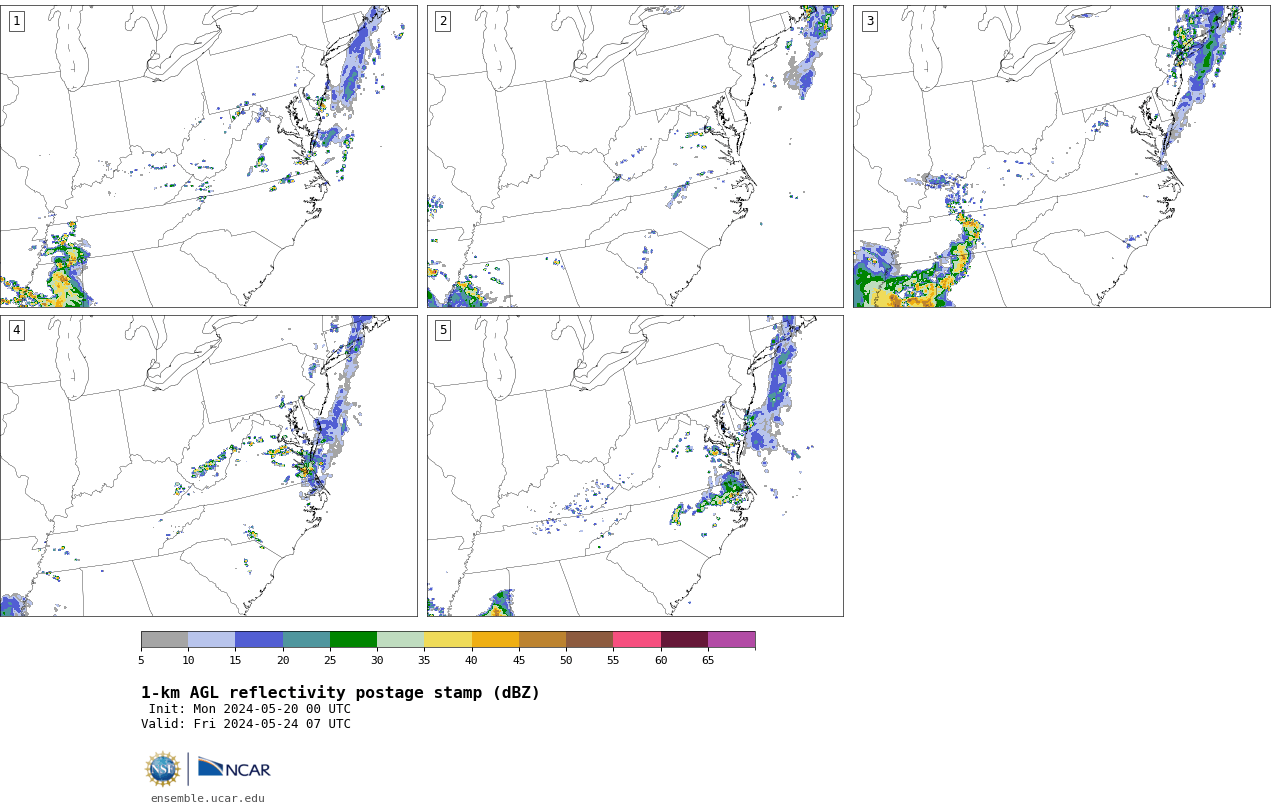This screenshot has width=1280, height=809.
Task: Click the brown 50-55 dBZ swatch
Action: [x=589, y=640]
